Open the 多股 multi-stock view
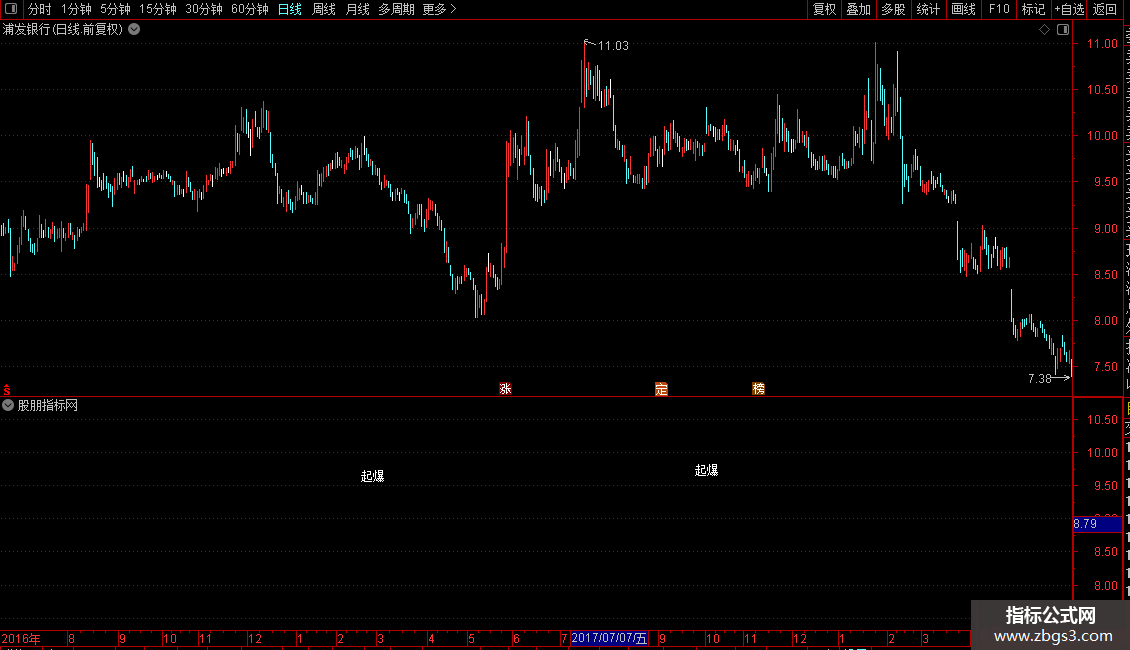This screenshot has height=650, width=1130. [x=893, y=9]
